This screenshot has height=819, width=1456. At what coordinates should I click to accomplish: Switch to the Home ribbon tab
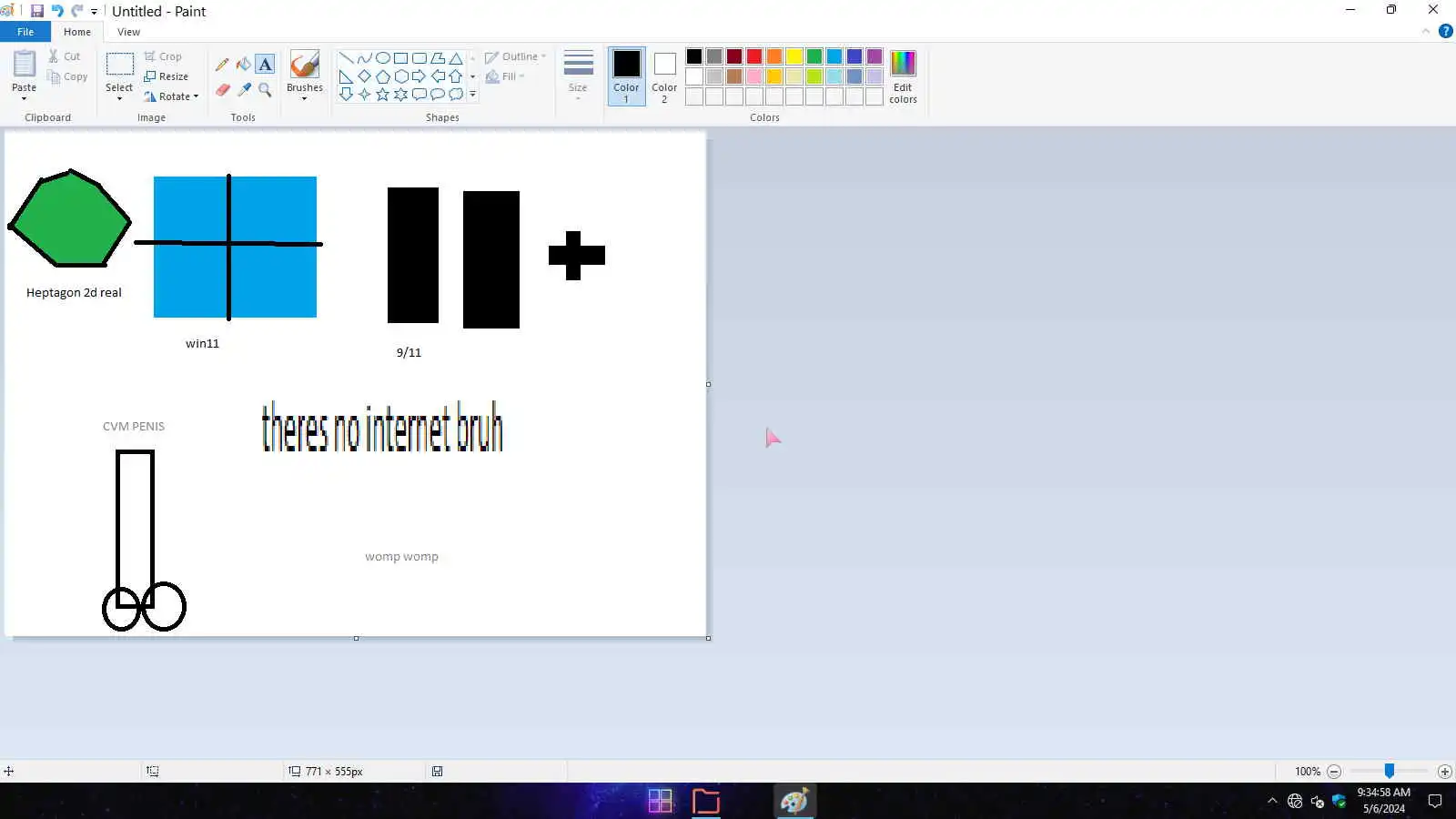click(77, 32)
